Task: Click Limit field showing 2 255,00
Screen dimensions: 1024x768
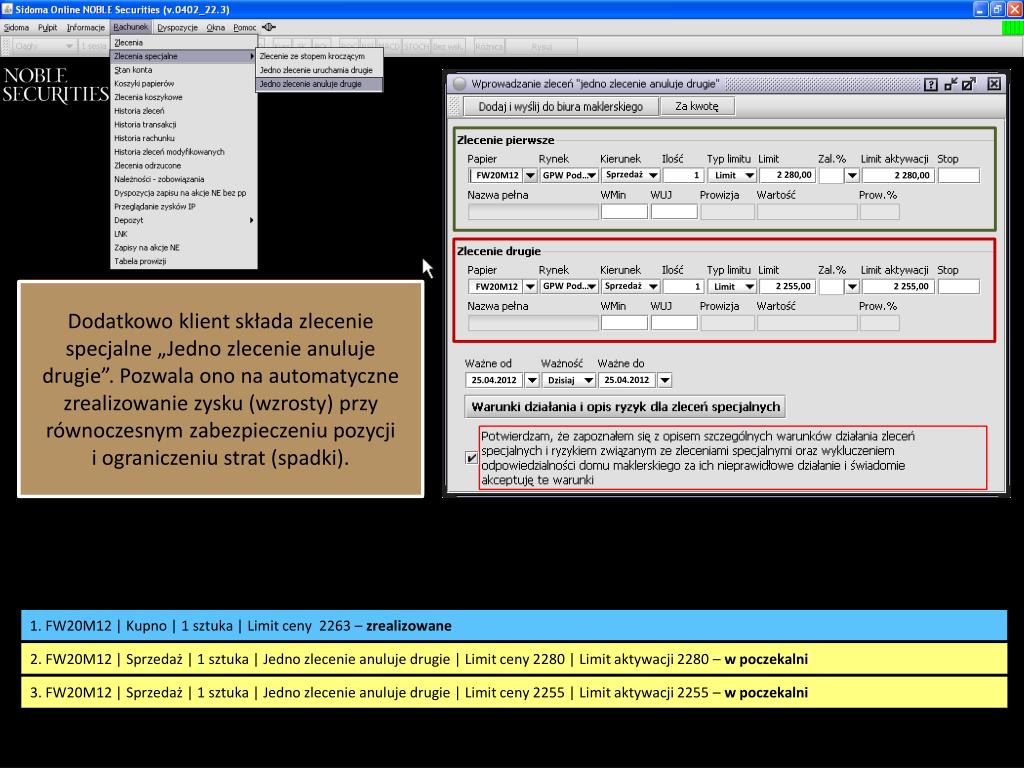Action: (x=786, y=286)
